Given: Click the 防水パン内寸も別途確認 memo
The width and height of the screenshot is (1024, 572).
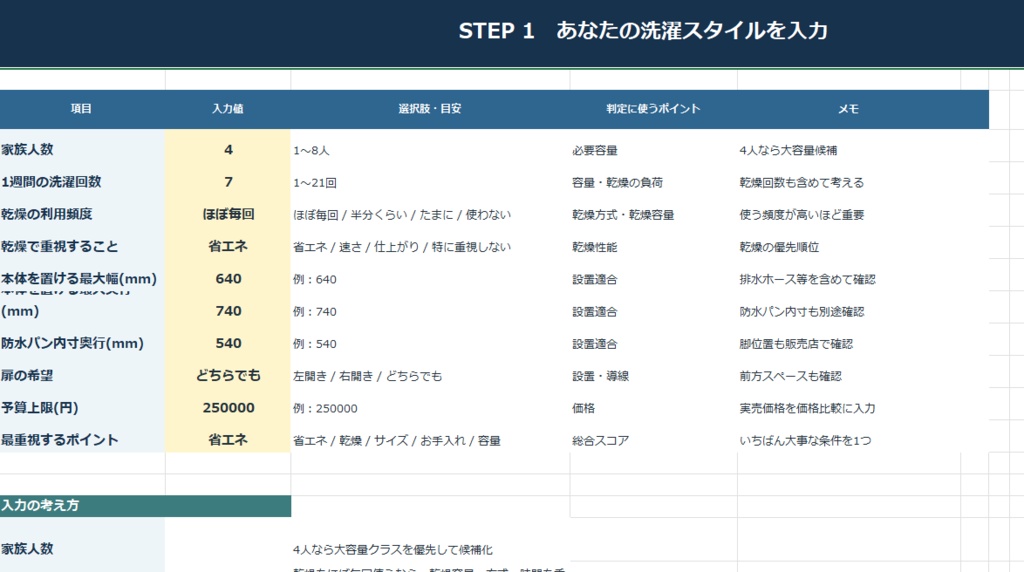Looking at the screenshot, I should click(x=802, y=311).
